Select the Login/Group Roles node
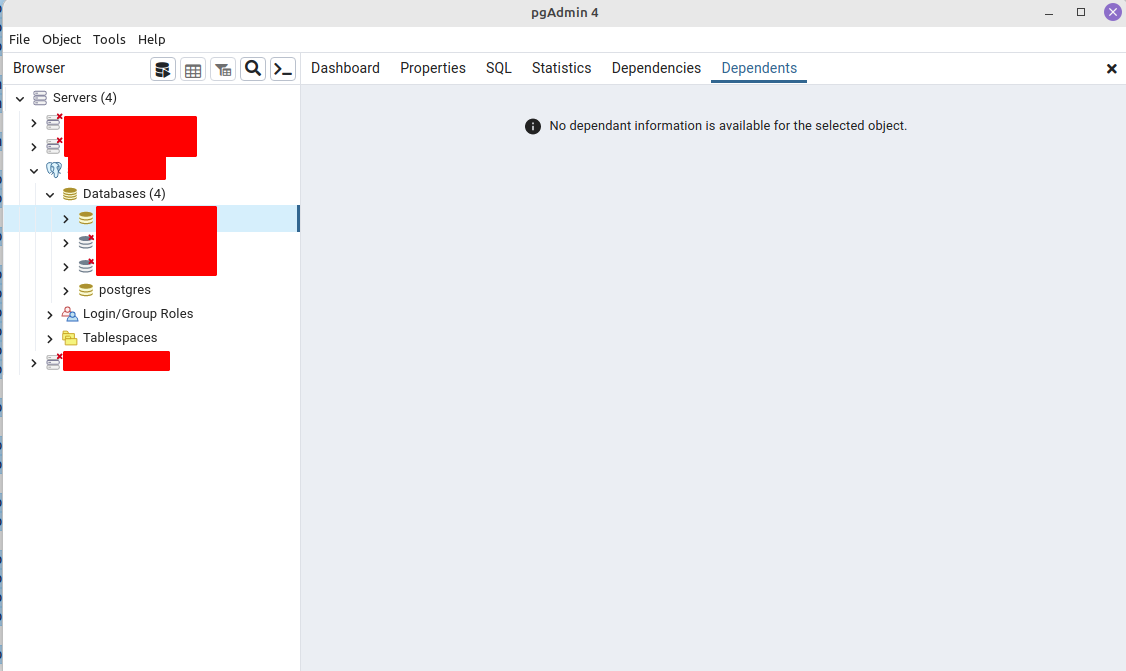Screen dimensions: 1126x671 137,313
